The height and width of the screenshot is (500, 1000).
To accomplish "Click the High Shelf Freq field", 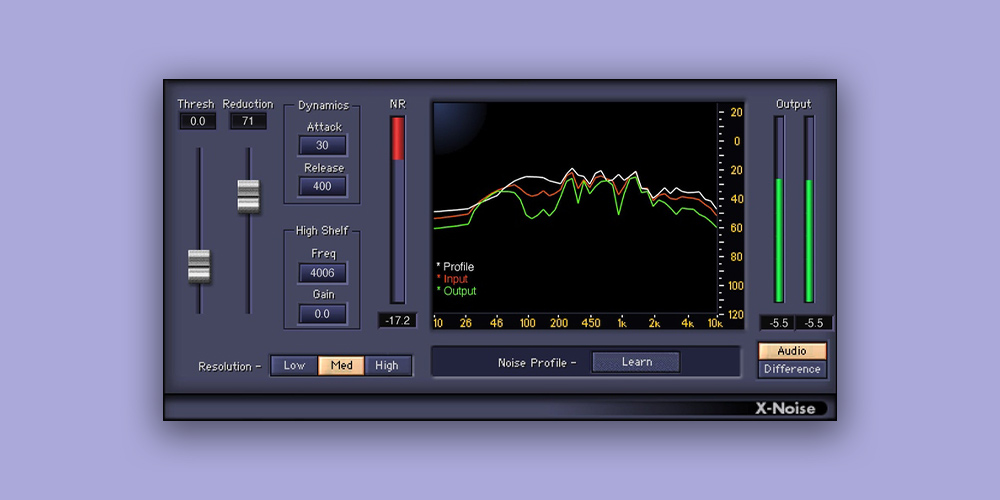I will [x=322, y=273].
